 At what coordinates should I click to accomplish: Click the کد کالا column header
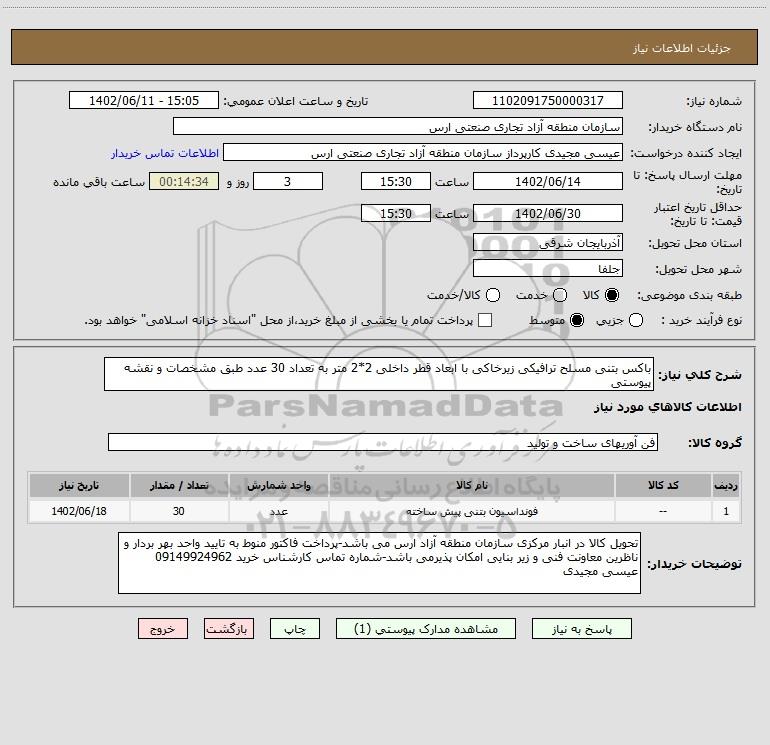663,485
